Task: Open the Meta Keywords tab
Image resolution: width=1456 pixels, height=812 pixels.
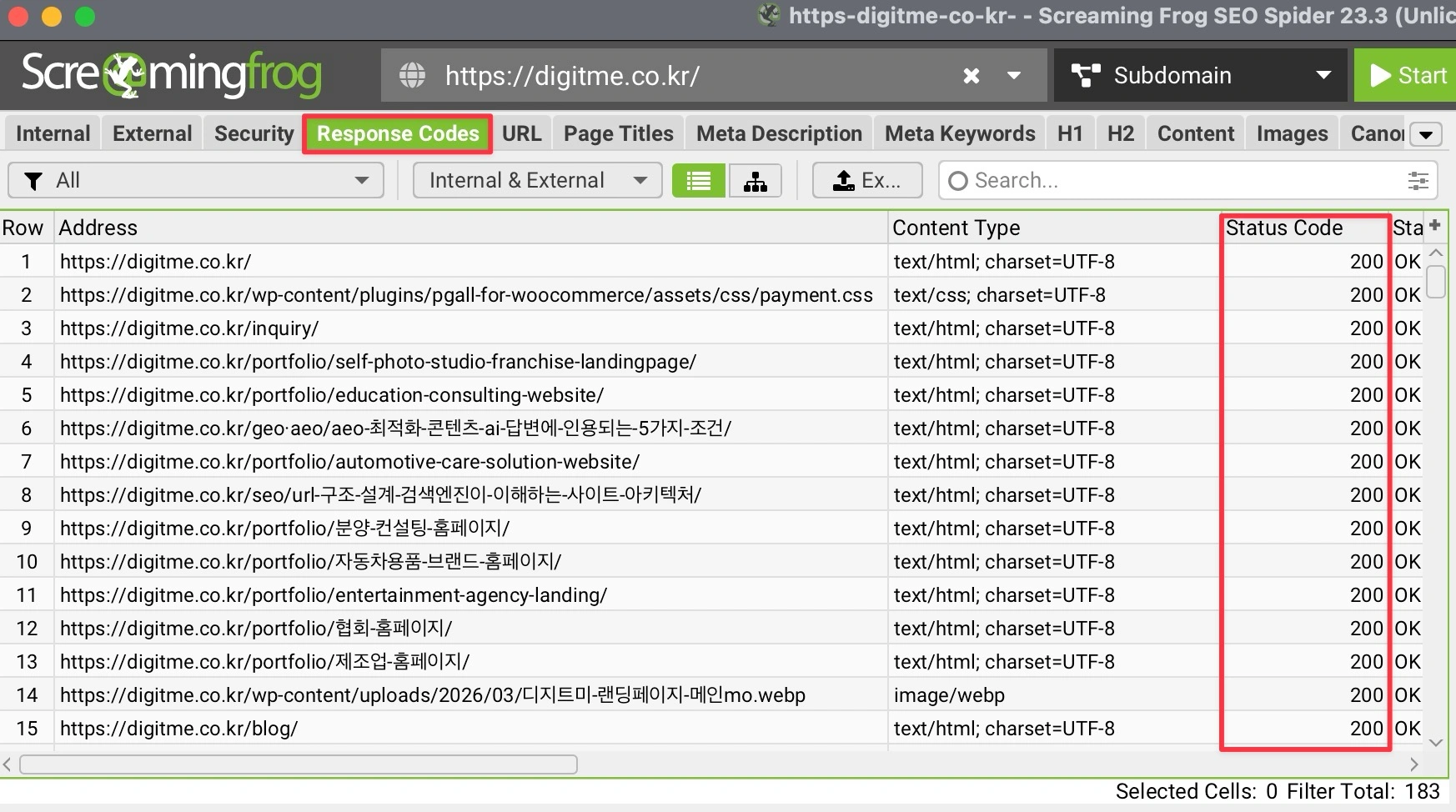Action: point(960,133)
